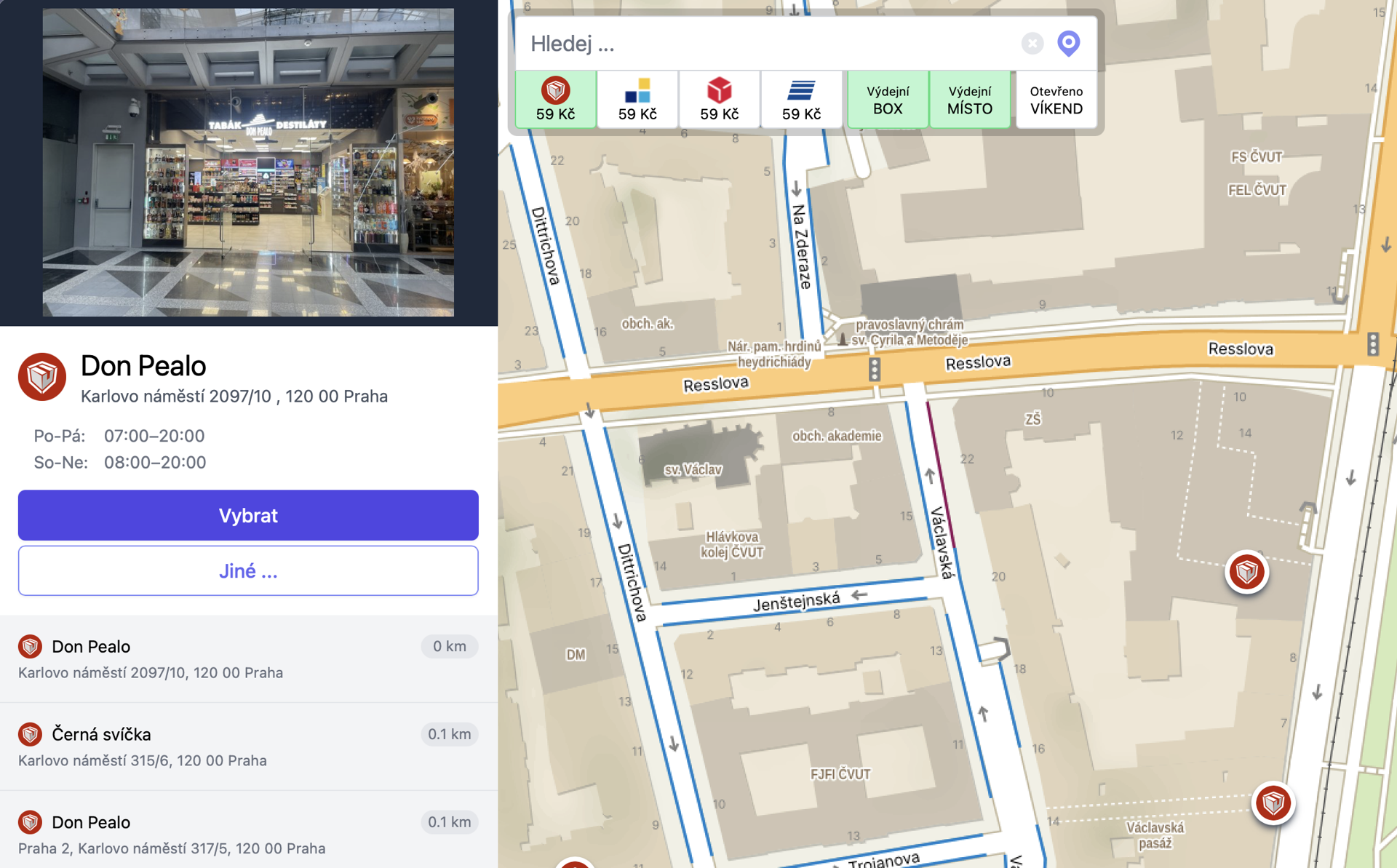
Task: Toggle the Otevřeno VÍKEND filter
Action: 1056,99
